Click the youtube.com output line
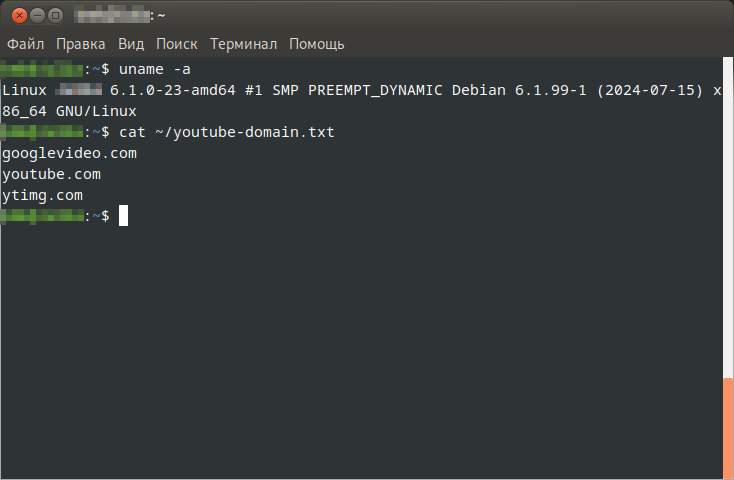Viewport: 734px width, 480px height. point(52,174)
